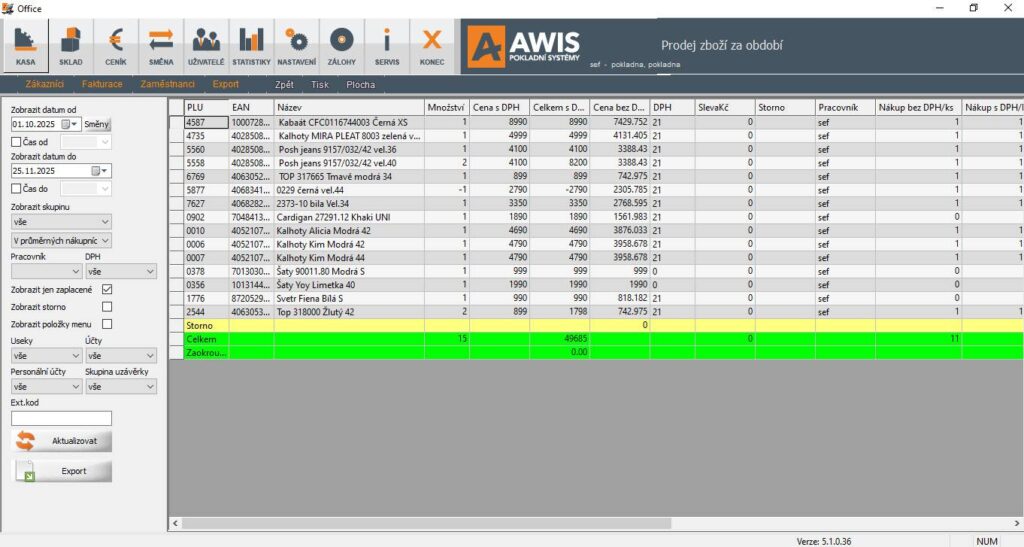The height and width of the screenshot is (547, 1024).
Task: Check the Zobrazit storno checkbox
Action: [107, 307]
